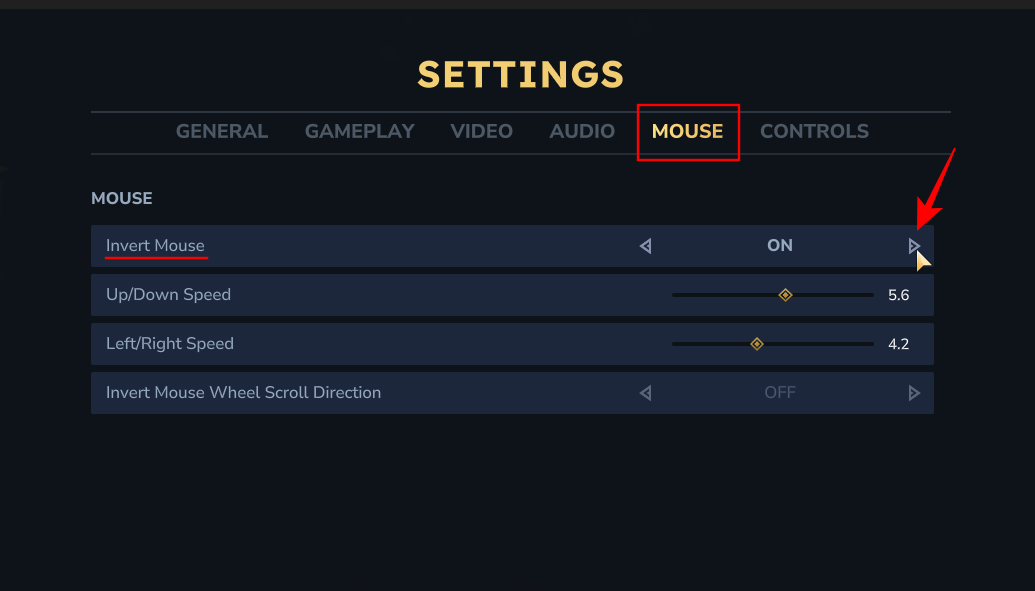Screen dimensions: 1035x591
Task: Open the General settings tab
Action: 222,132
